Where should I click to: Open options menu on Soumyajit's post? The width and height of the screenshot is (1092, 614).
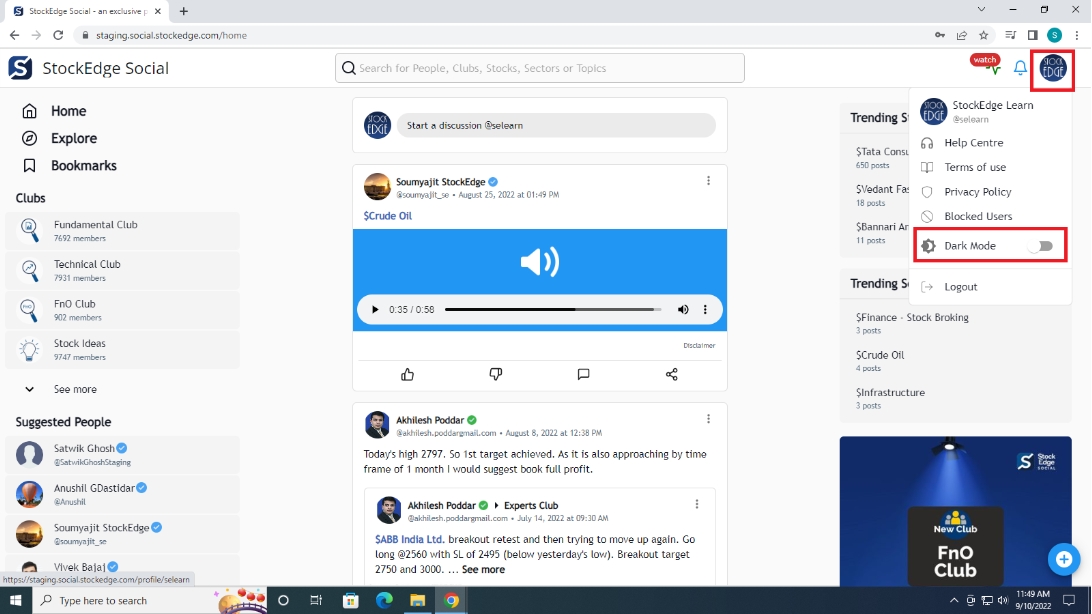pyautogui.click(x=708, y=181)
